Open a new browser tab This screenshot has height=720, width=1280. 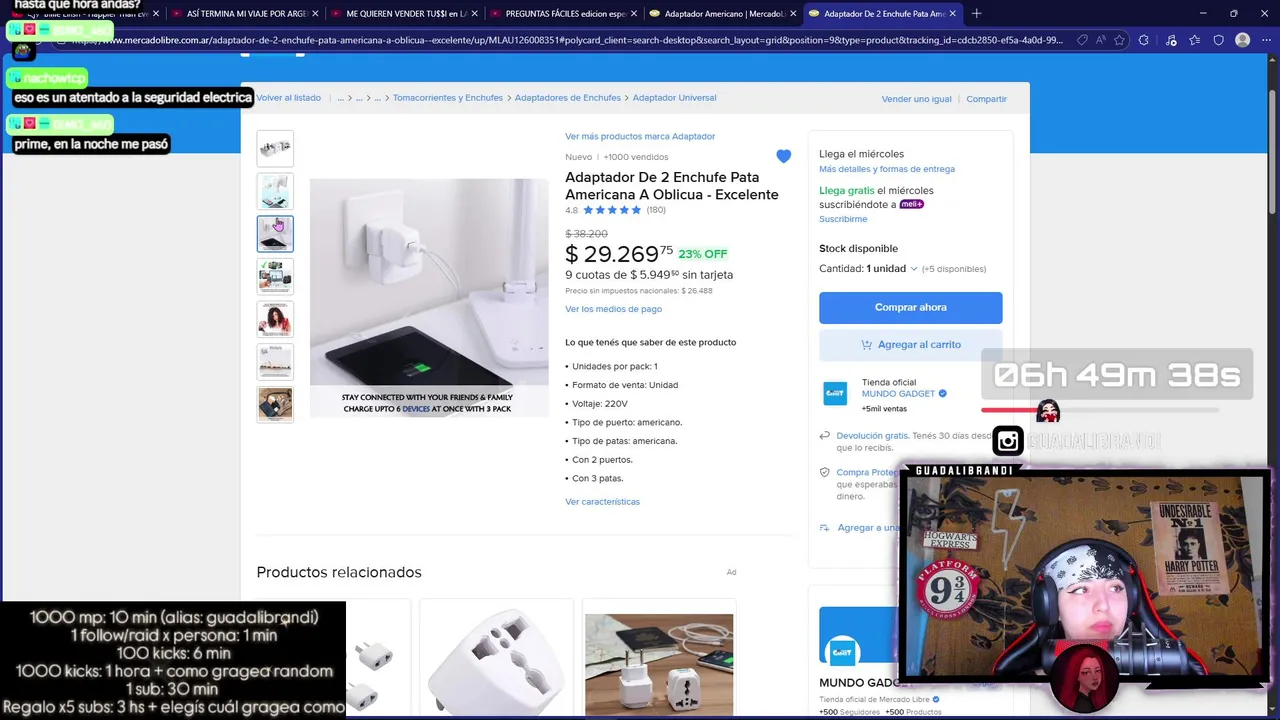[976, 13]
